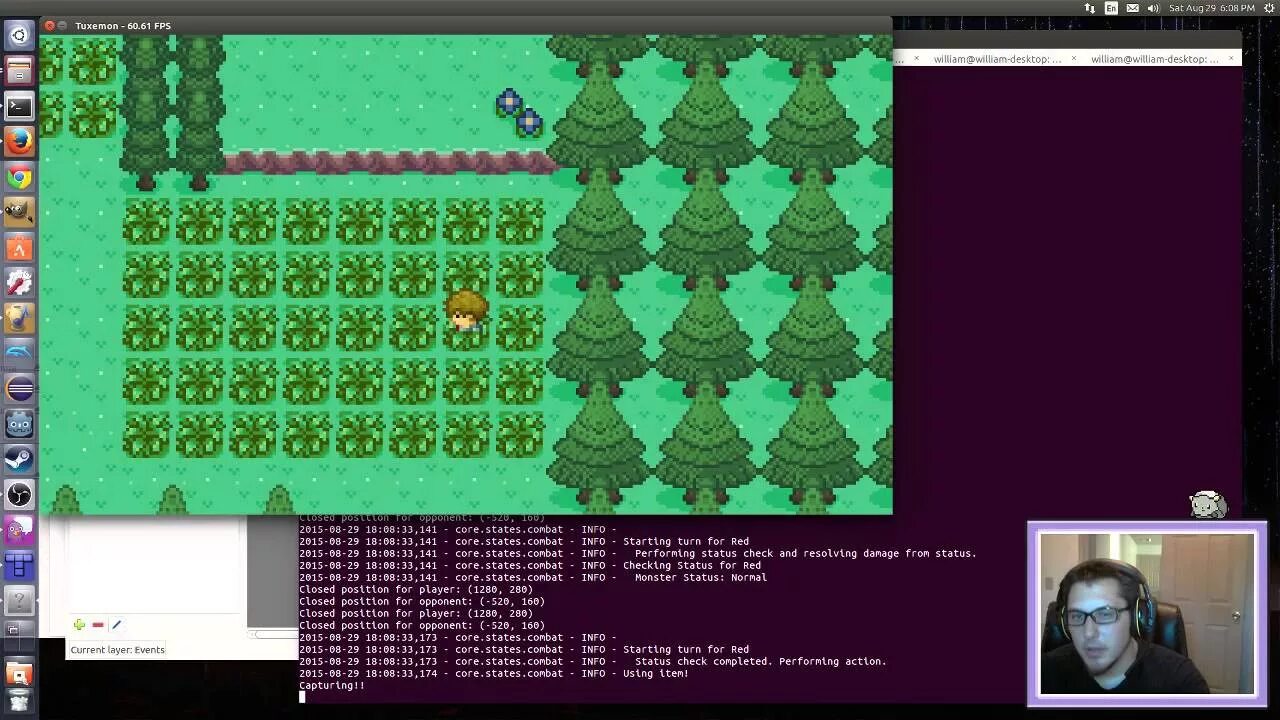This screenshot has height=720, width=1280.
Task: Click the 'Using item!' log line
Action: click(494, 674)
